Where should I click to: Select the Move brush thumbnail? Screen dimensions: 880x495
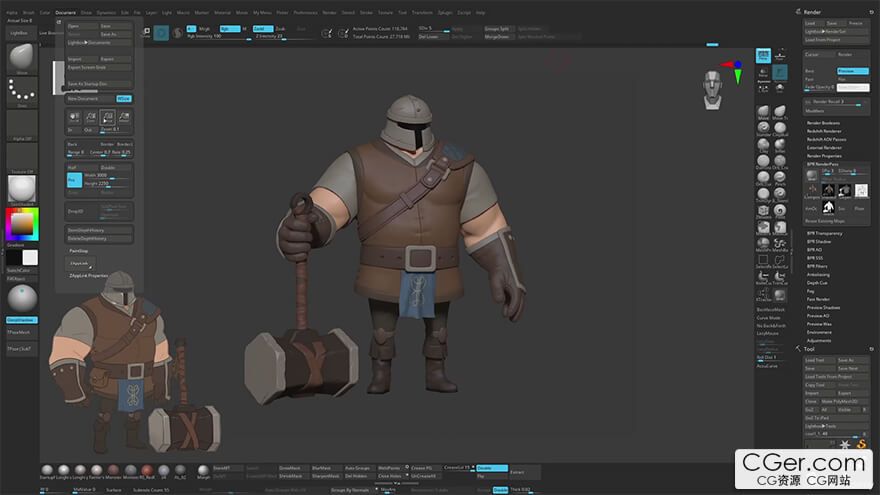21,59
